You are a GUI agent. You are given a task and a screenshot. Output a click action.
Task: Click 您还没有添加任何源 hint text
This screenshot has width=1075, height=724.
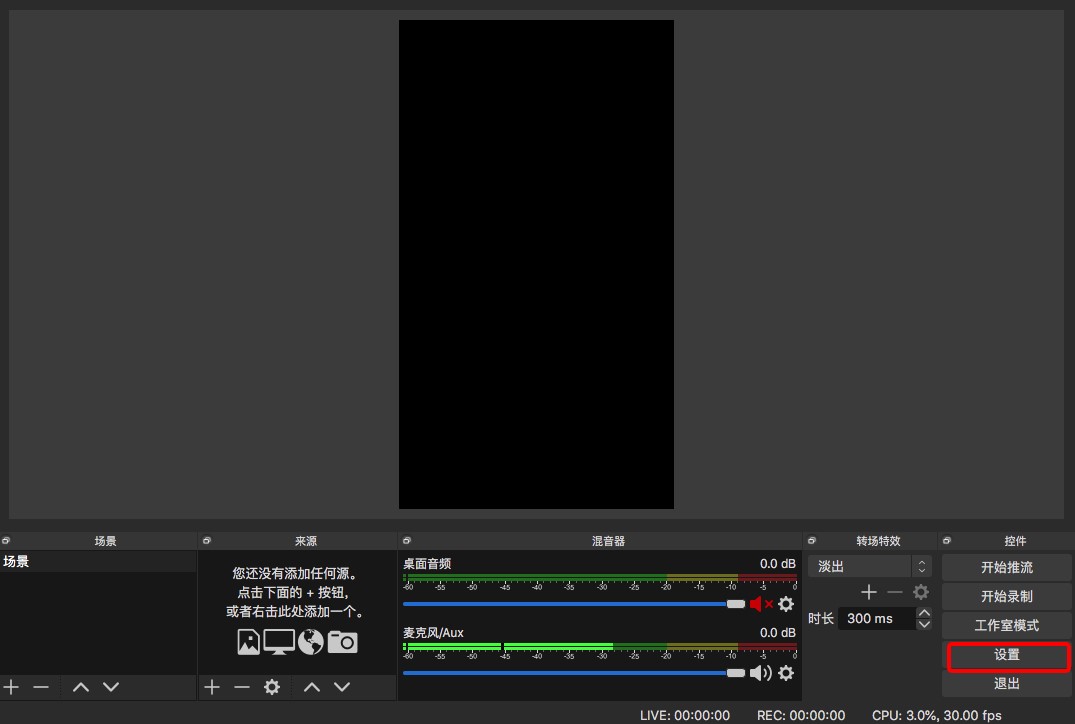(x=294, y=573)
